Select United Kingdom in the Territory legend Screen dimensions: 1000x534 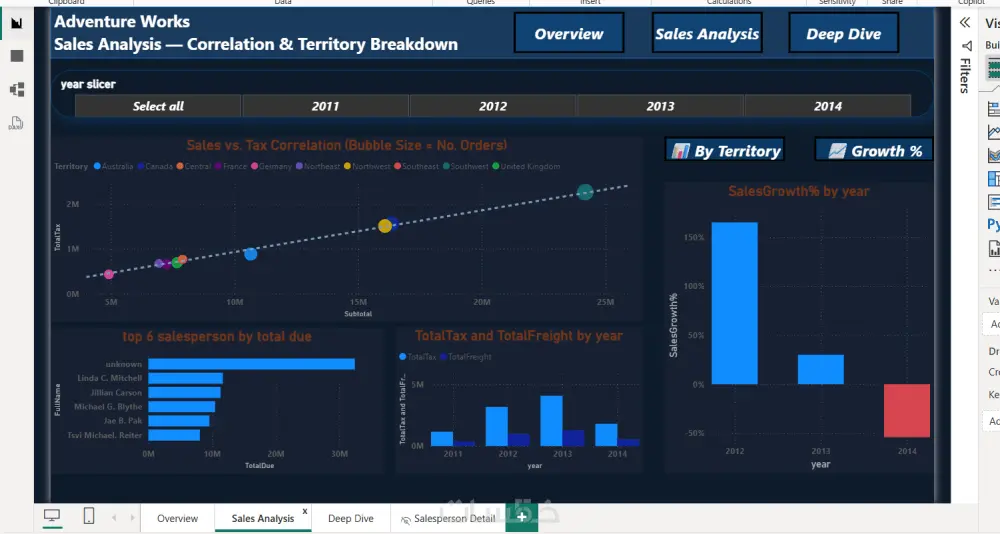(526, 166)
